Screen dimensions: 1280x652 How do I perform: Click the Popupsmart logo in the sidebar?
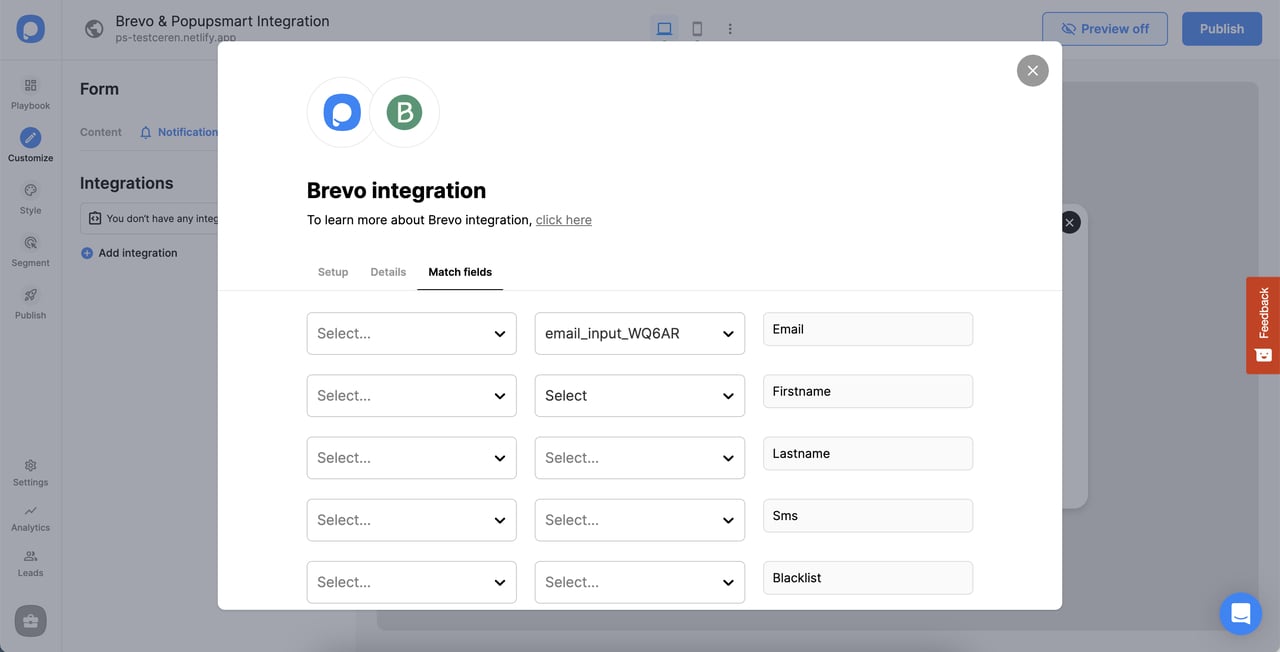pos(30,29)
